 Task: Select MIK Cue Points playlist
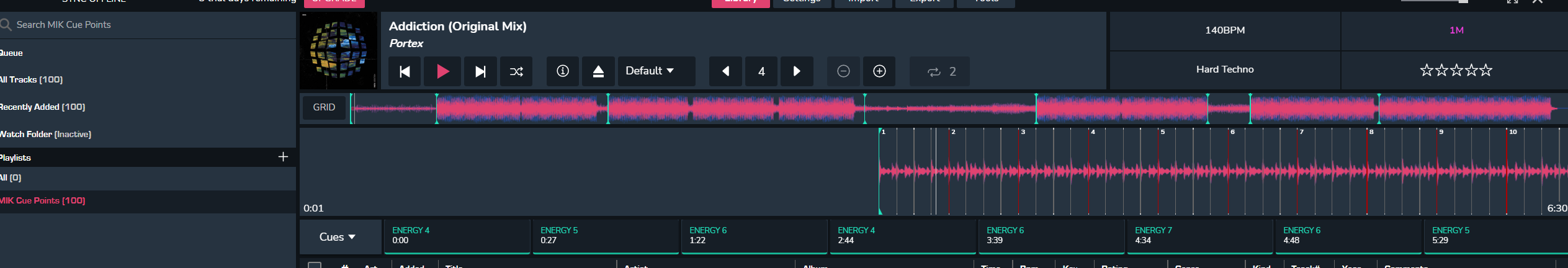tap(43, 200)
